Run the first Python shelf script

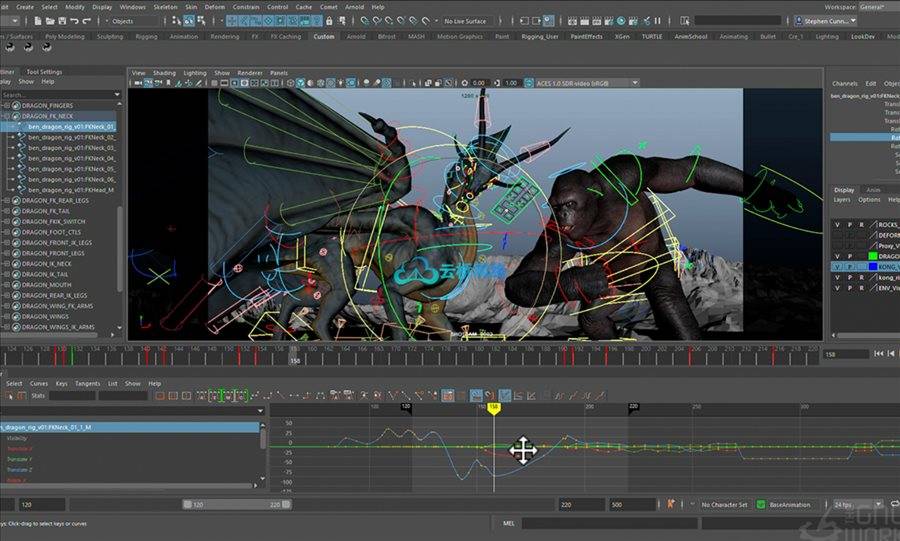10,47
